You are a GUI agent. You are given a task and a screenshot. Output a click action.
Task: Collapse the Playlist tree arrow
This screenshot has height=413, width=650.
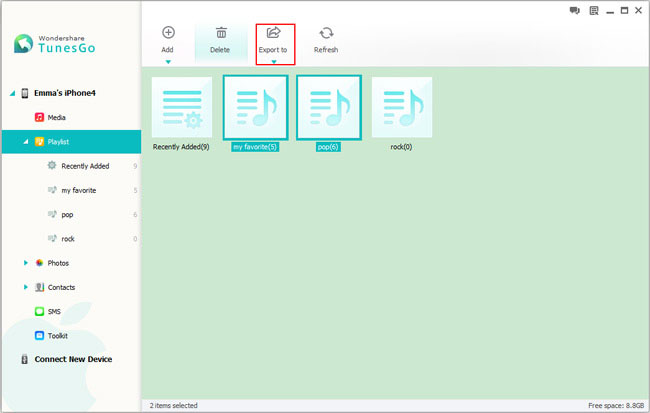pos(26,142)
